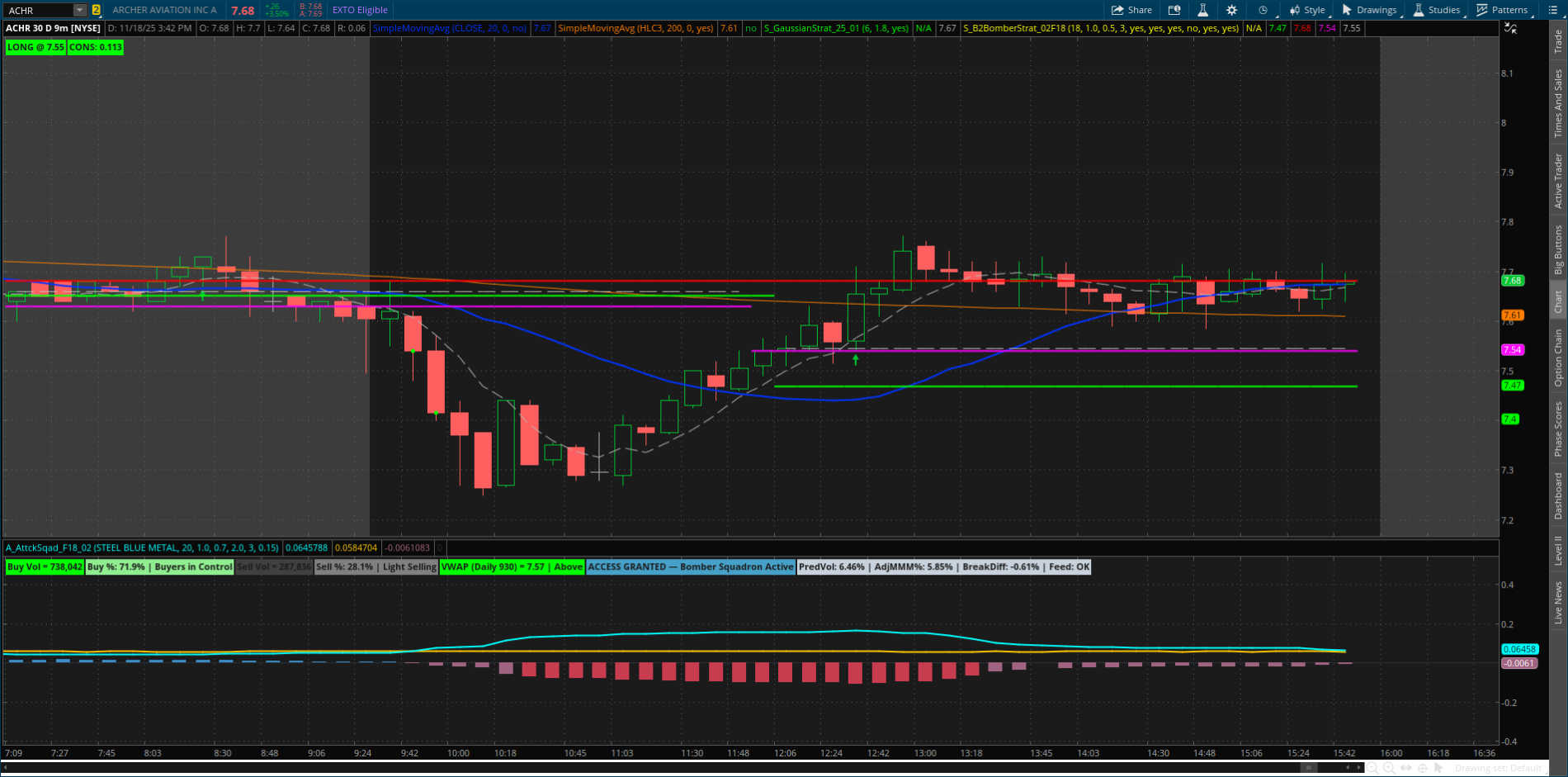Click the ACHR symbol input field
Viewport: 1568px width, 777px height.
[x=38, y=10]
